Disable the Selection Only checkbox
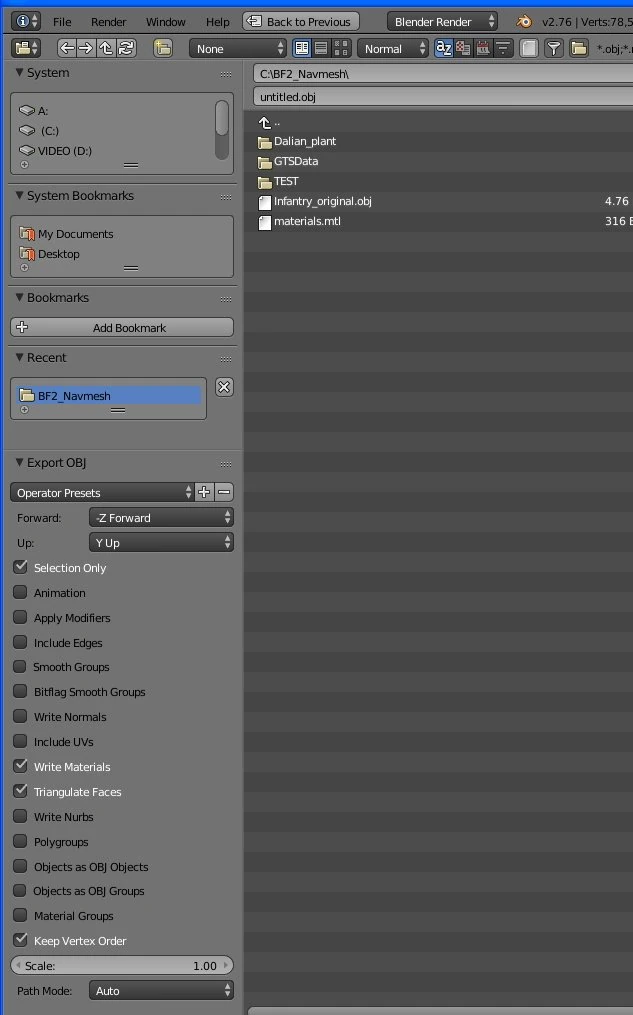The image size is (633, 1015). tap(20, 567)
